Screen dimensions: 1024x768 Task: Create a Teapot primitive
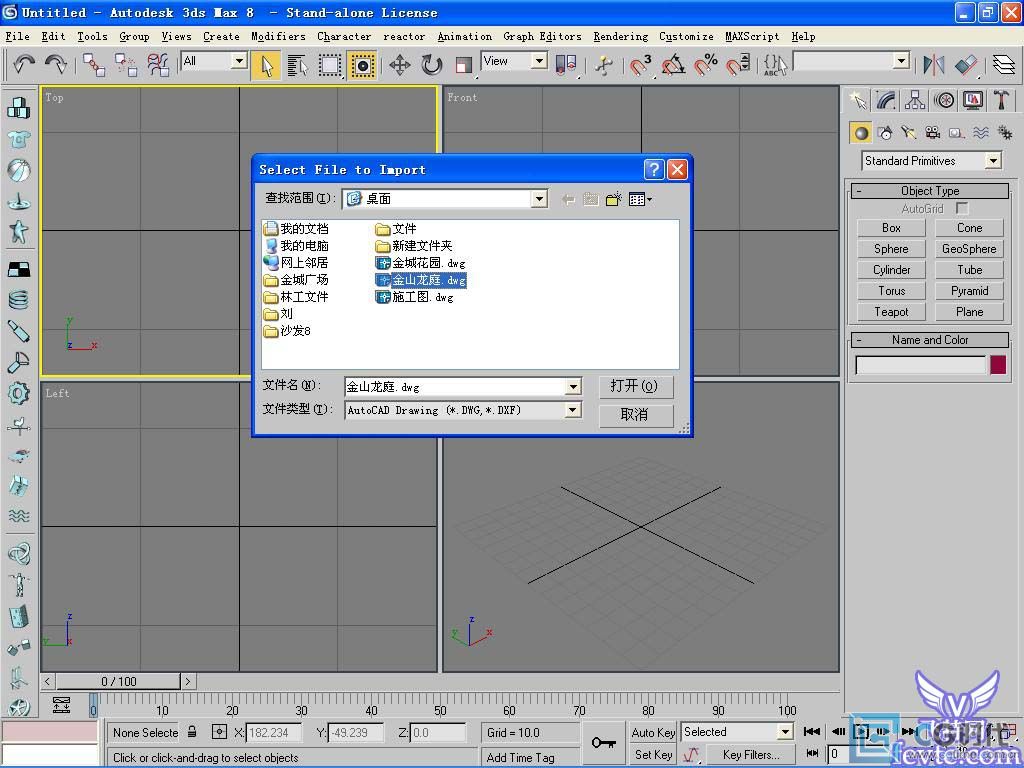[891, 312]
